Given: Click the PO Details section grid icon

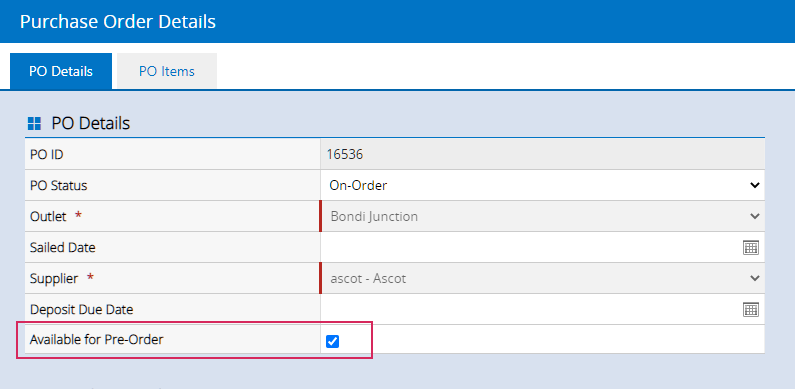Looking at the screenshot, I should click(34, 123).
